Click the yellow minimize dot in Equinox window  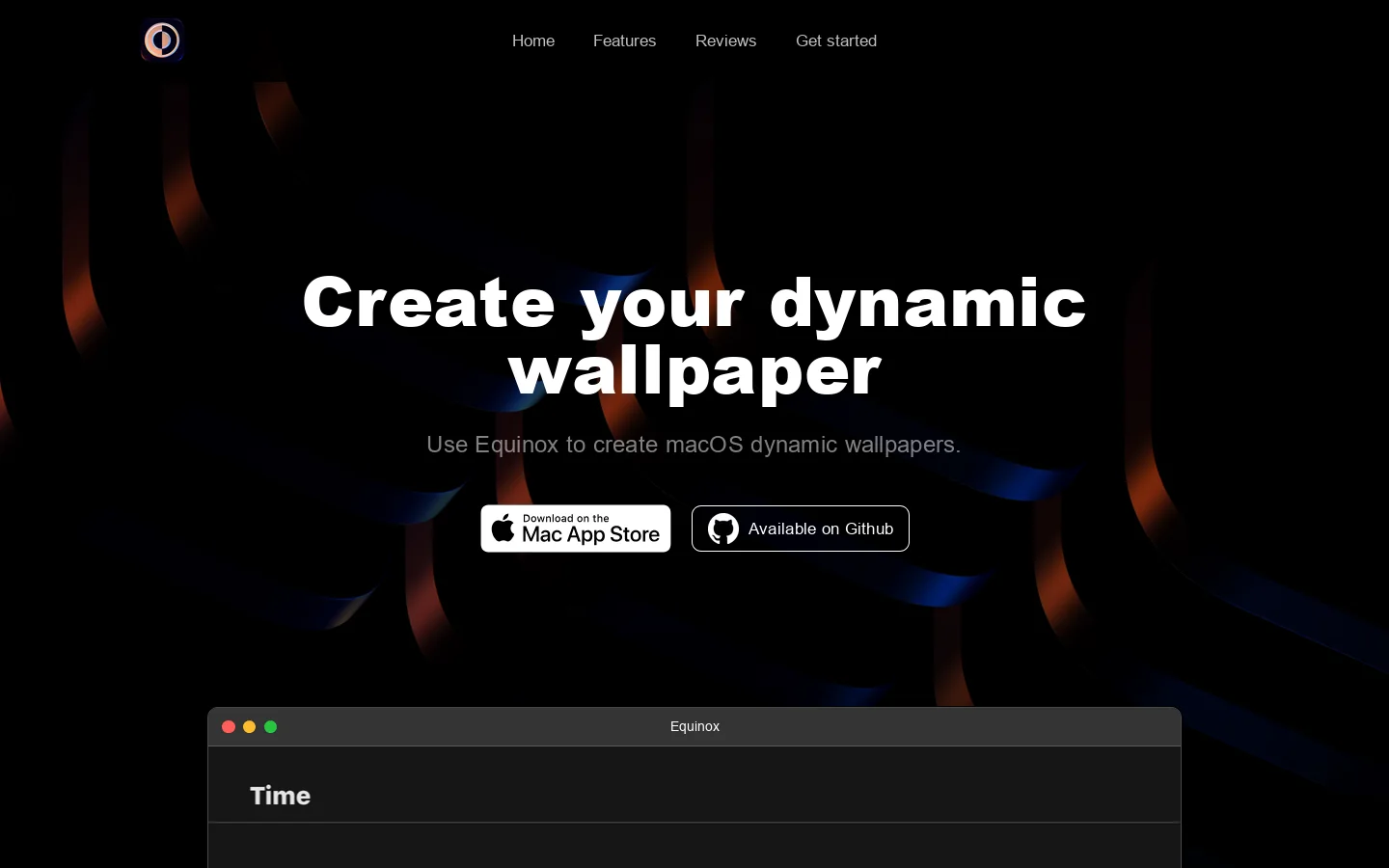(x=250, y=727)
